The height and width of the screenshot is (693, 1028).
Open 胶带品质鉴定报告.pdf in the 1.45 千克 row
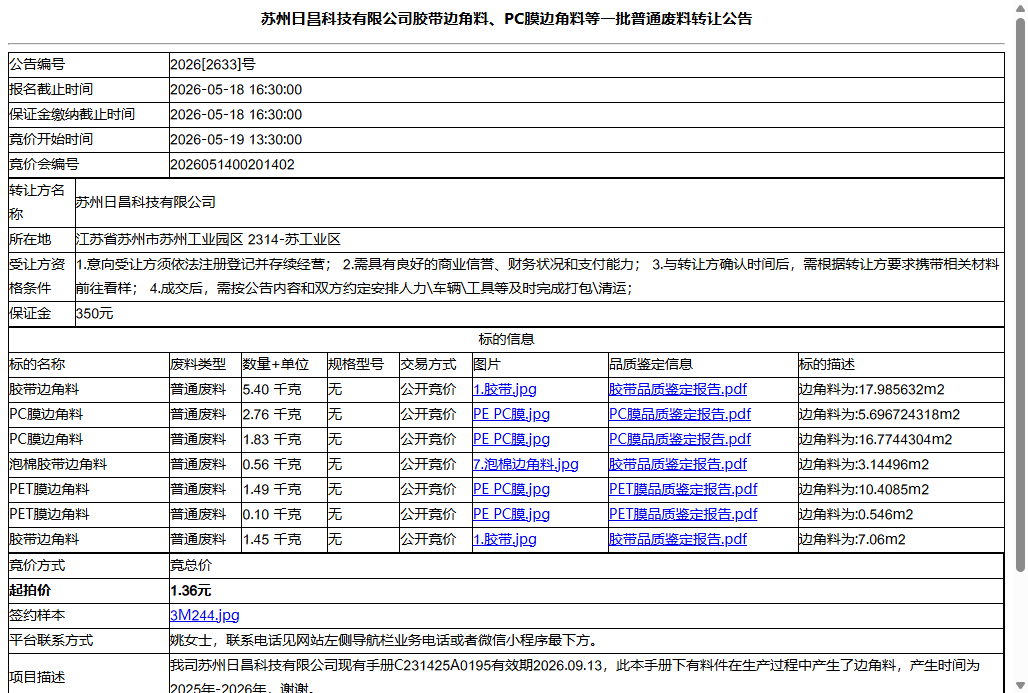[x=677, y=539]
